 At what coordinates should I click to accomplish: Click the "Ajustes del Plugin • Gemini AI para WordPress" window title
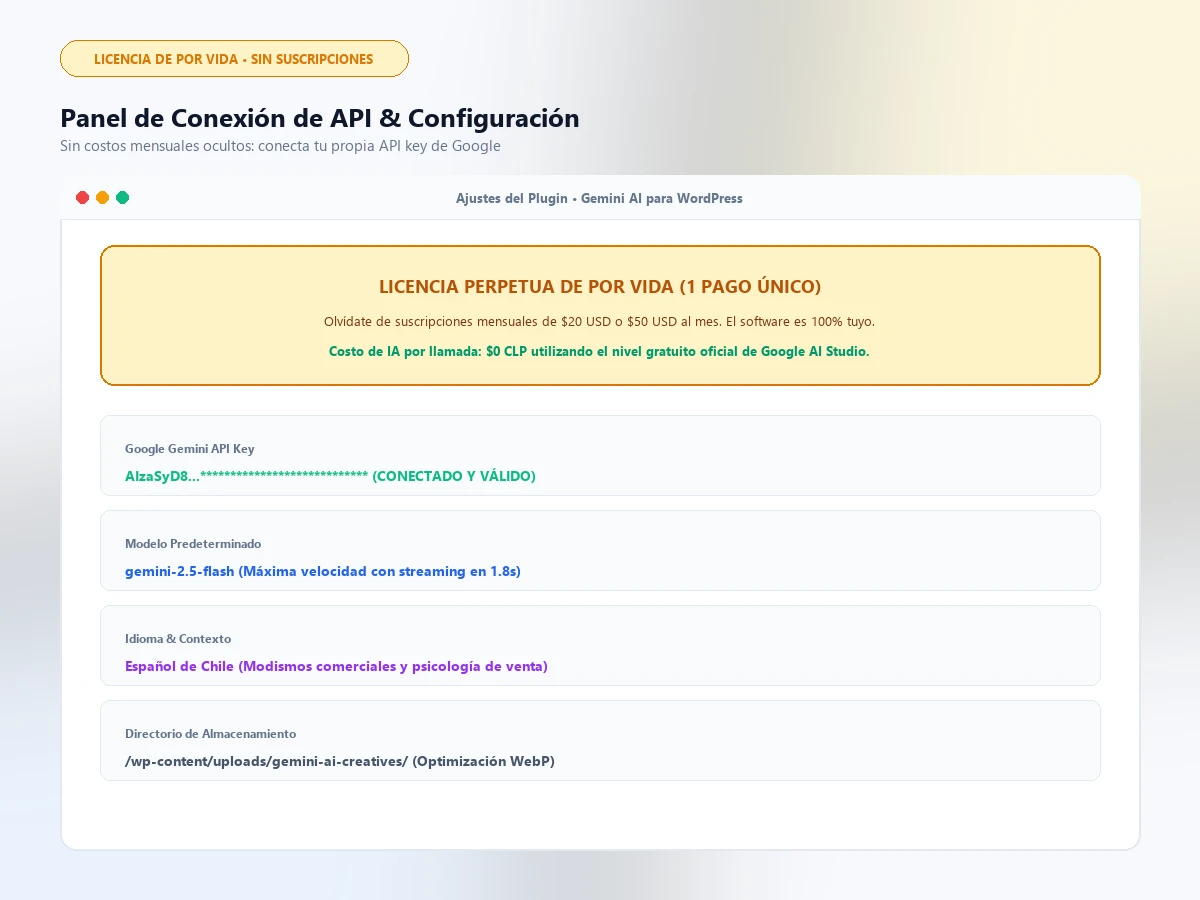tap(599, 198)
